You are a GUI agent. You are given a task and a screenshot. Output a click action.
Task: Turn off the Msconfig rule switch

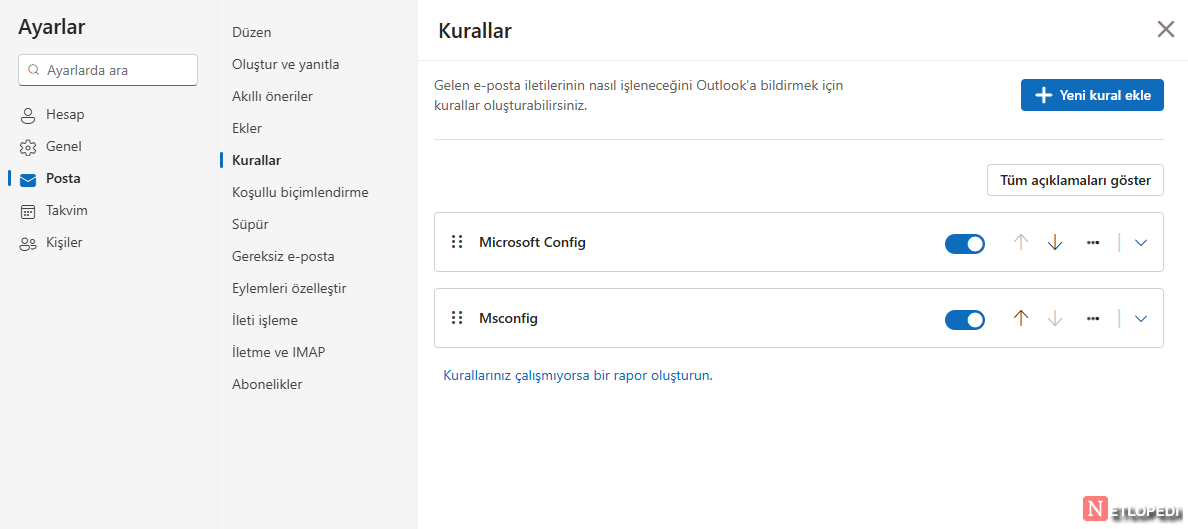point(964,319)
